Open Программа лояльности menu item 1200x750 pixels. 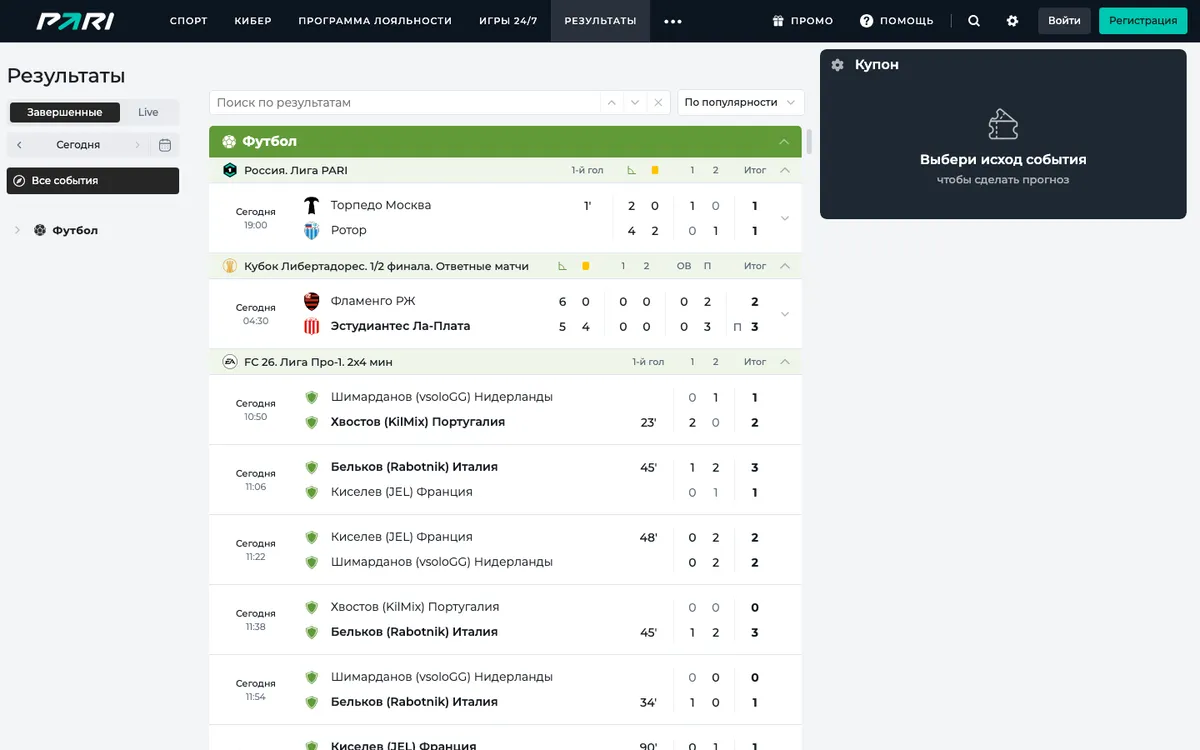[375, 21]
